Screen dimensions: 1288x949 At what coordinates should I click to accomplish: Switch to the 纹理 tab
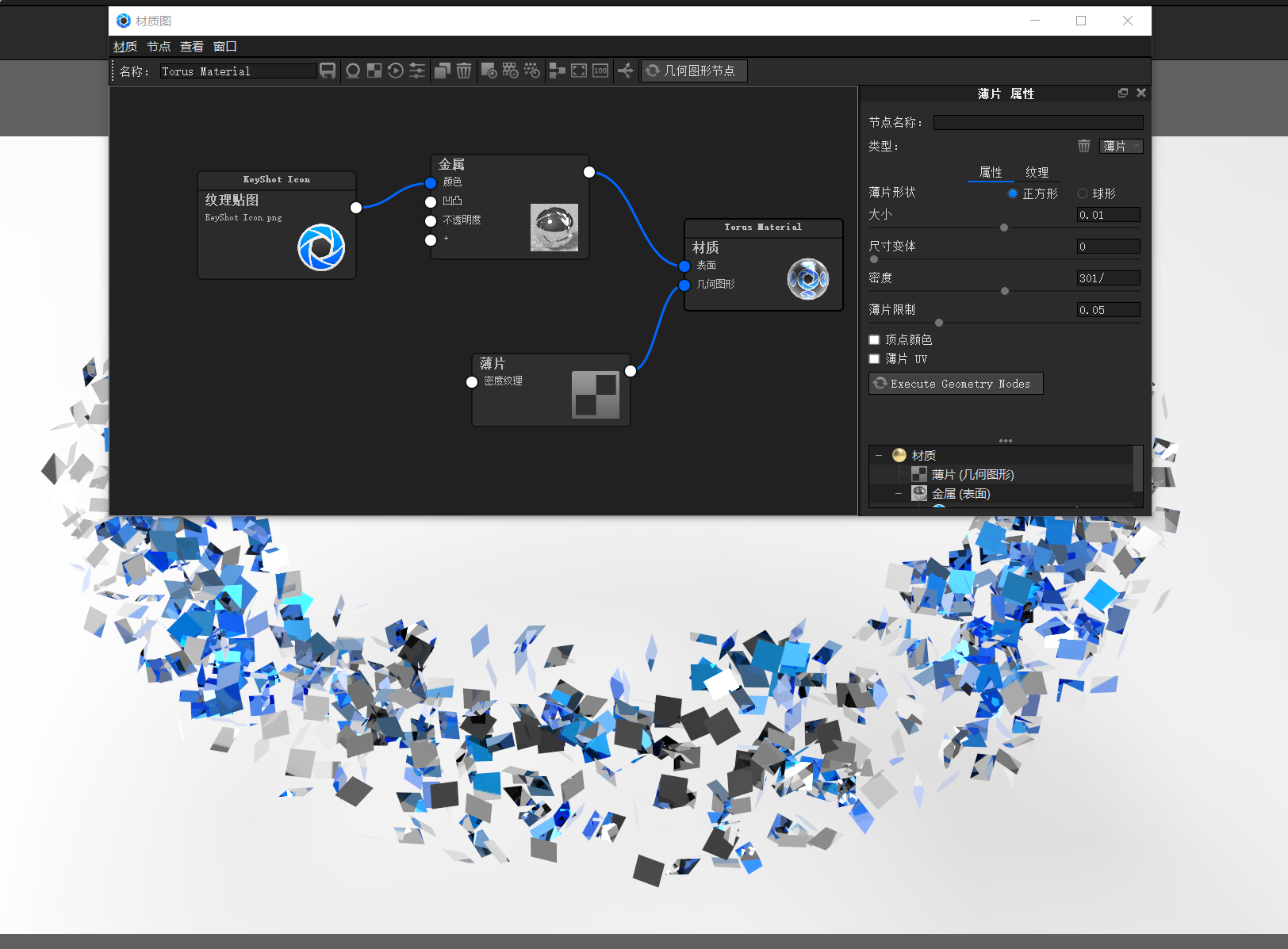point(1037,172)
